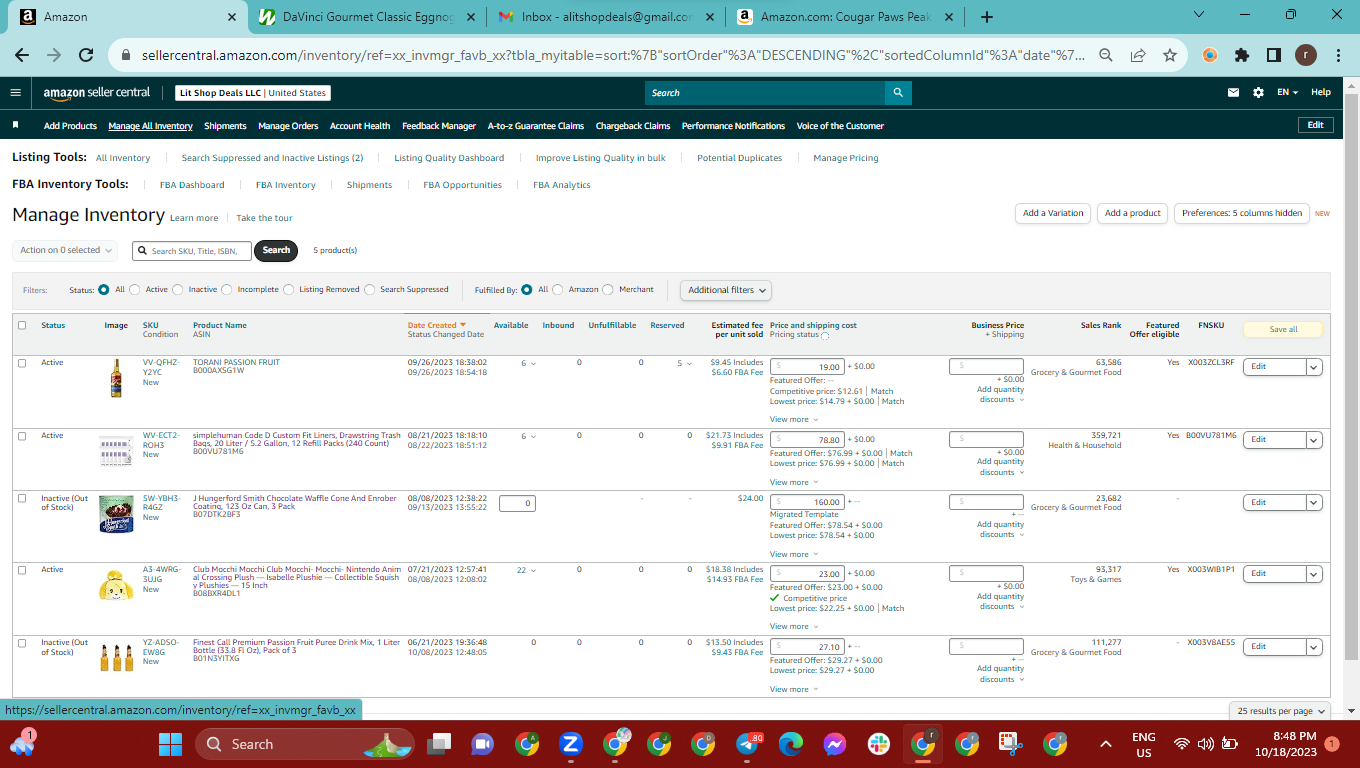Bookmark this page with the star icon
1360x768 pixels.
click(1170, 56)
